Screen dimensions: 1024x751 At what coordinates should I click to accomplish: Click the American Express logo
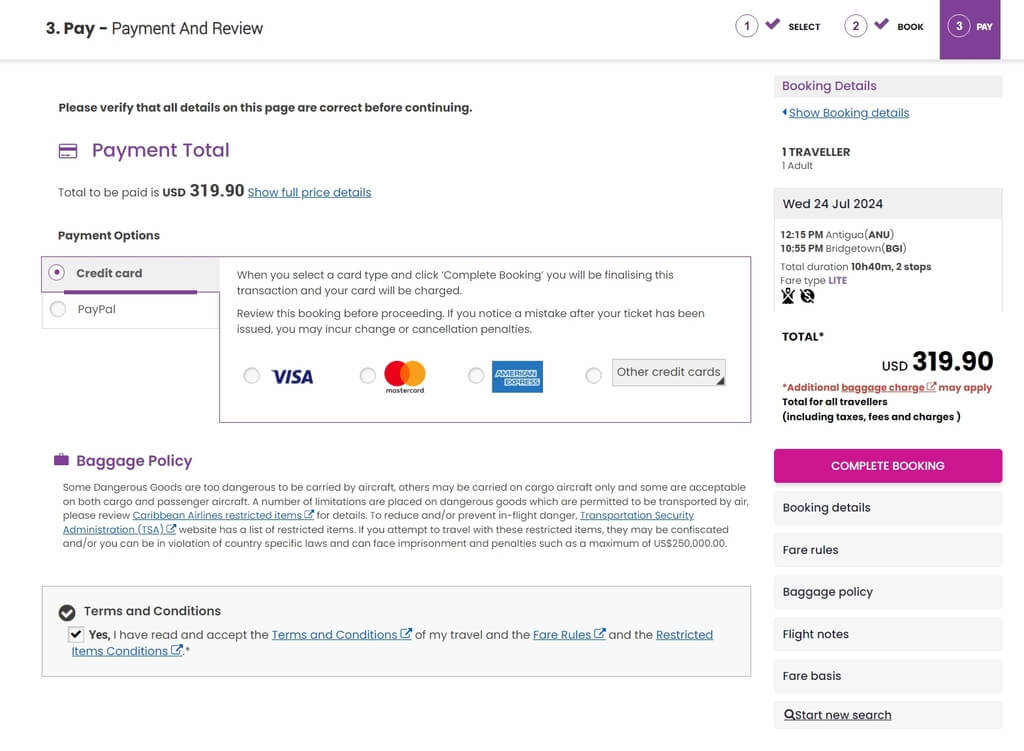click(x=517, y=377)
